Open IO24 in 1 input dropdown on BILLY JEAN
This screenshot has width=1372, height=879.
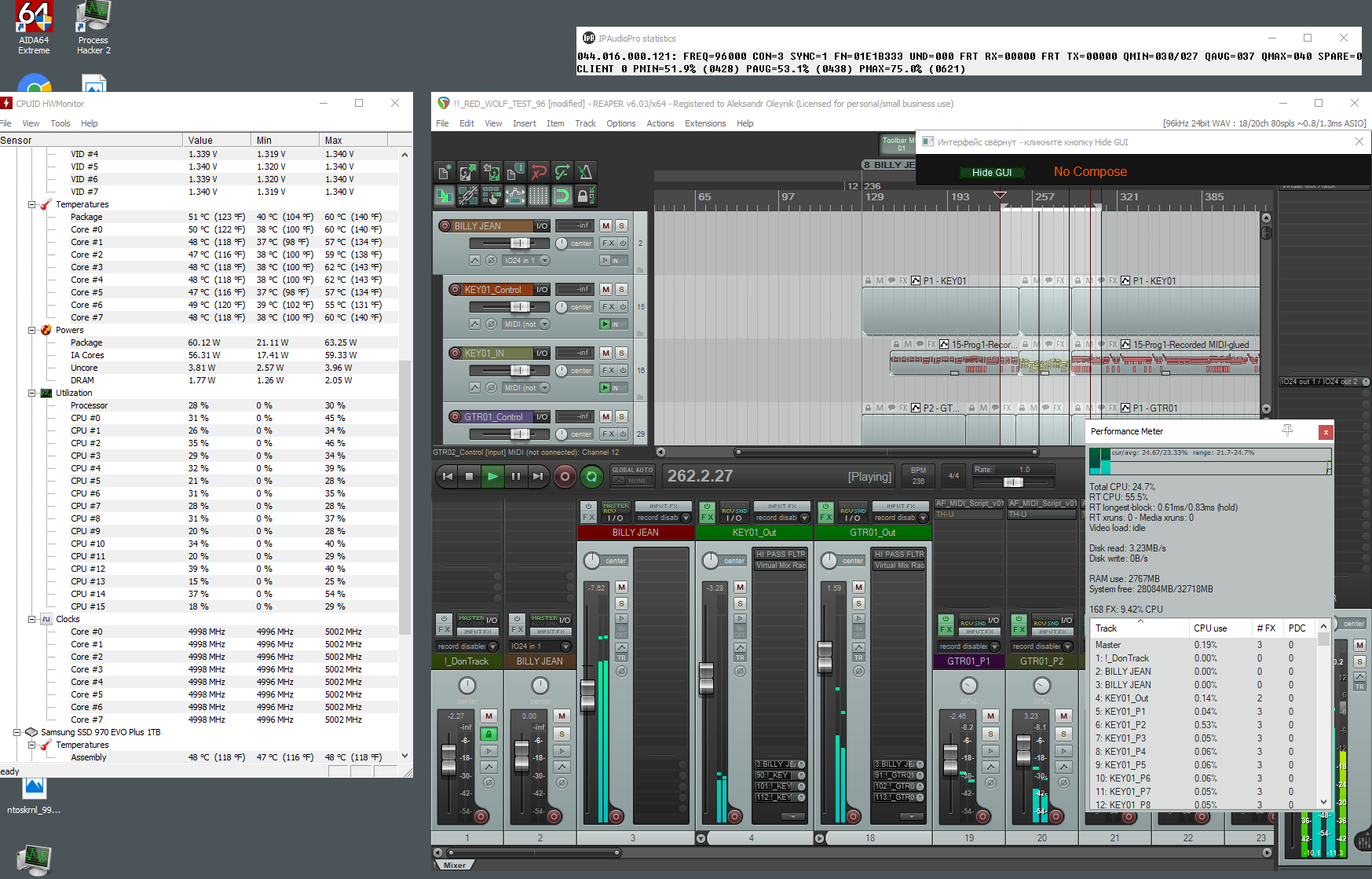pos(525,260)
